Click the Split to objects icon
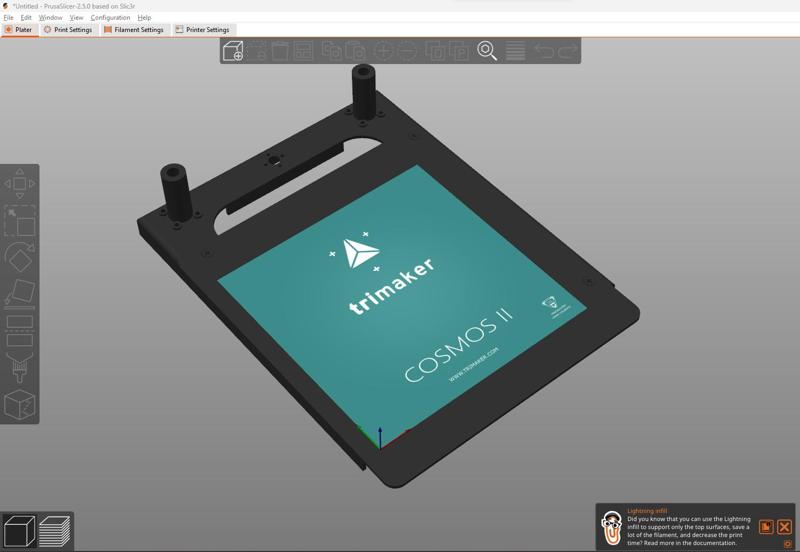This screenshot has width=800, height=552. click(435, 51)
